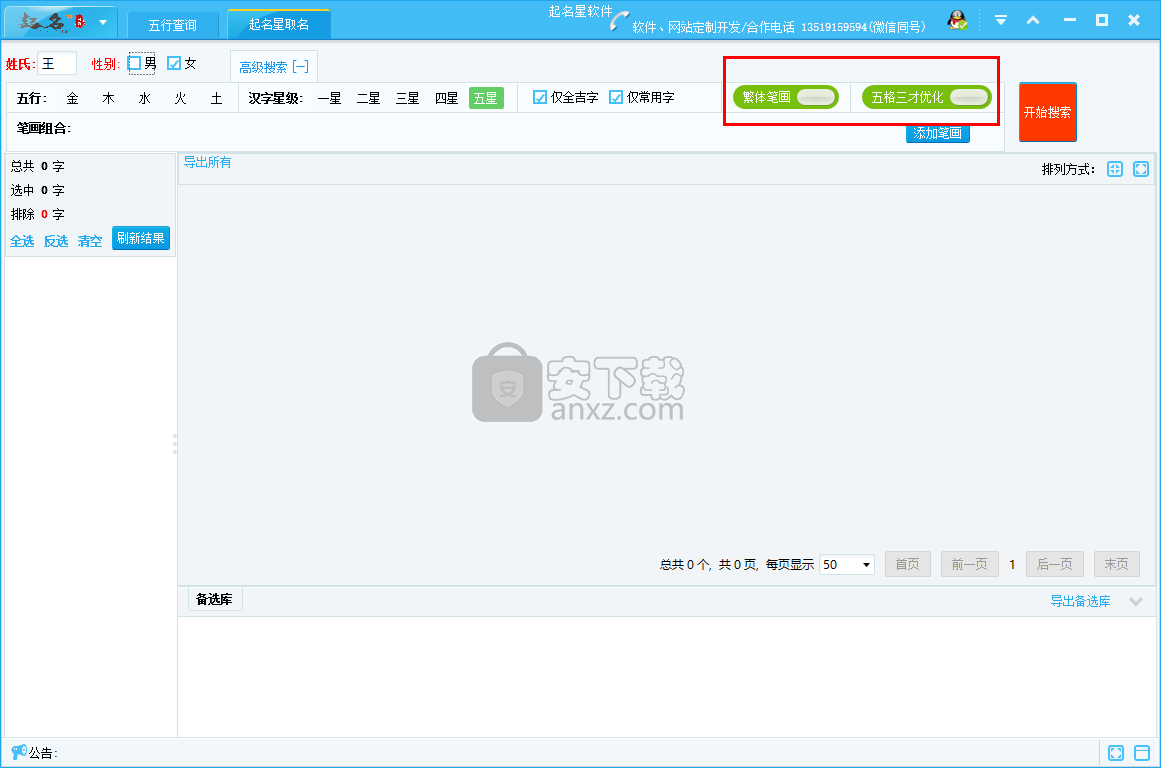Click the 姓氏 surname input field

(57, 63)
